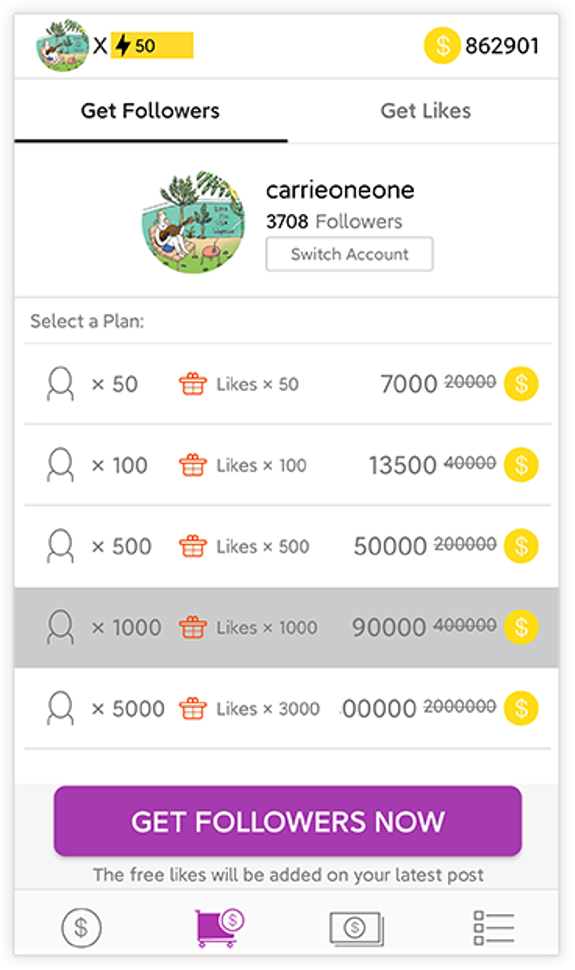Tap the small avatar in top bar
Viewport: 575px width, 970px height.
63,45
